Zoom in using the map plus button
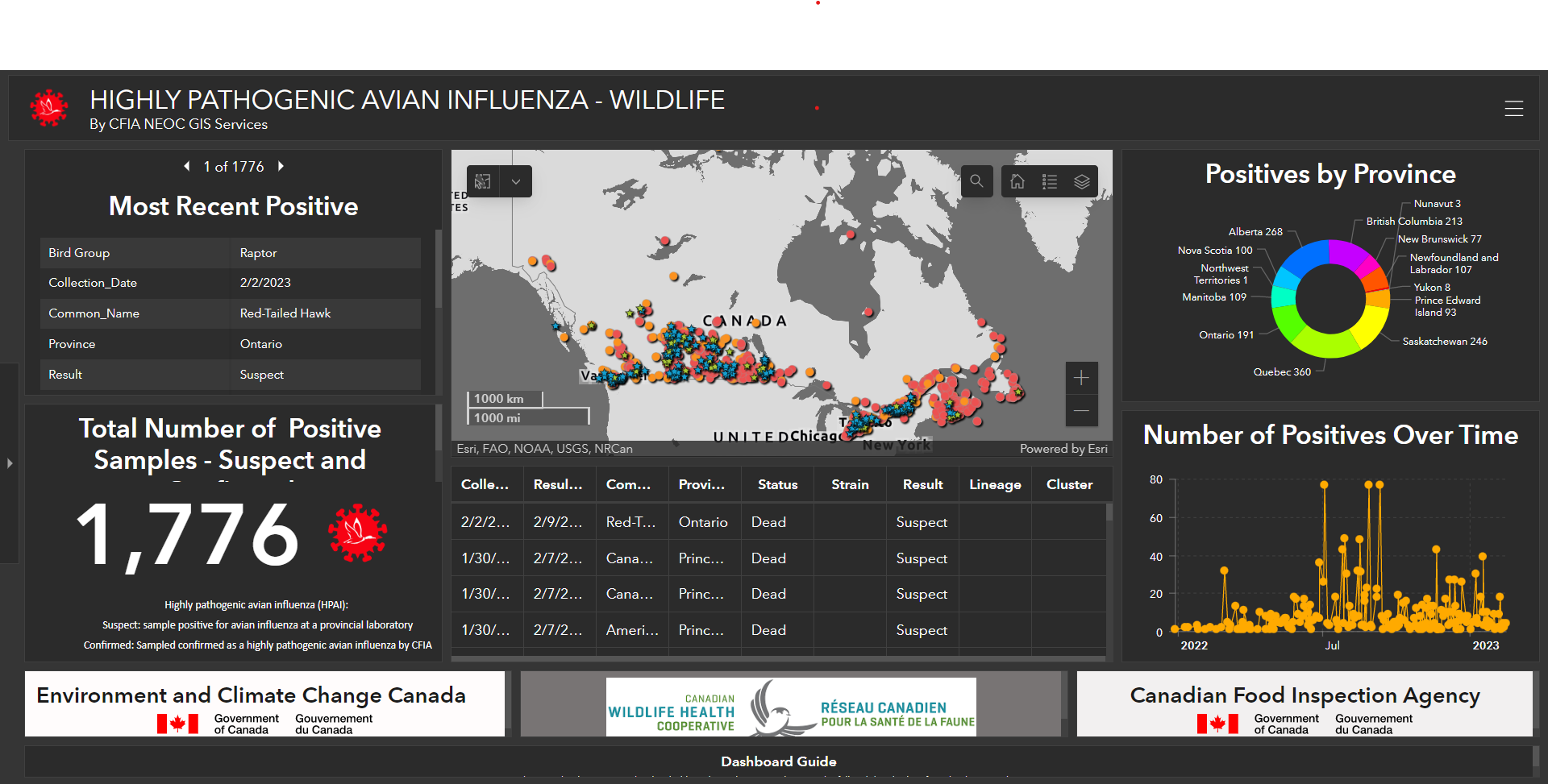The width and height of the screenshot is (1548, 784). click(1081, 377)
